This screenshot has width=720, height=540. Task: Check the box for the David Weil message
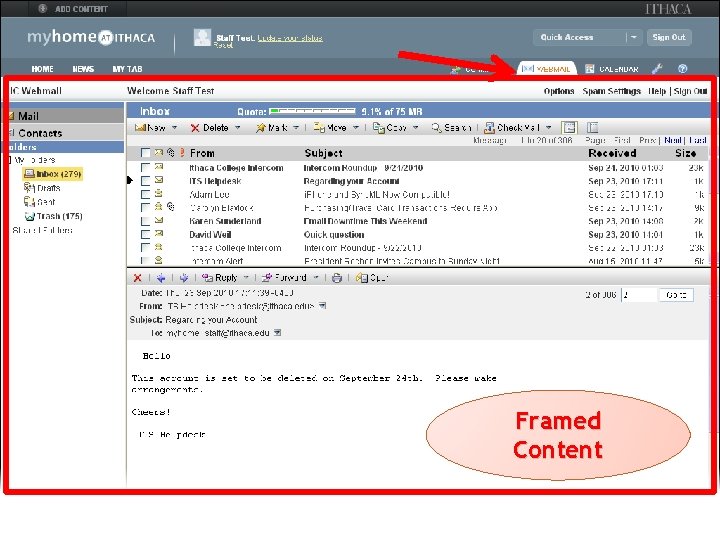(146, 235)
